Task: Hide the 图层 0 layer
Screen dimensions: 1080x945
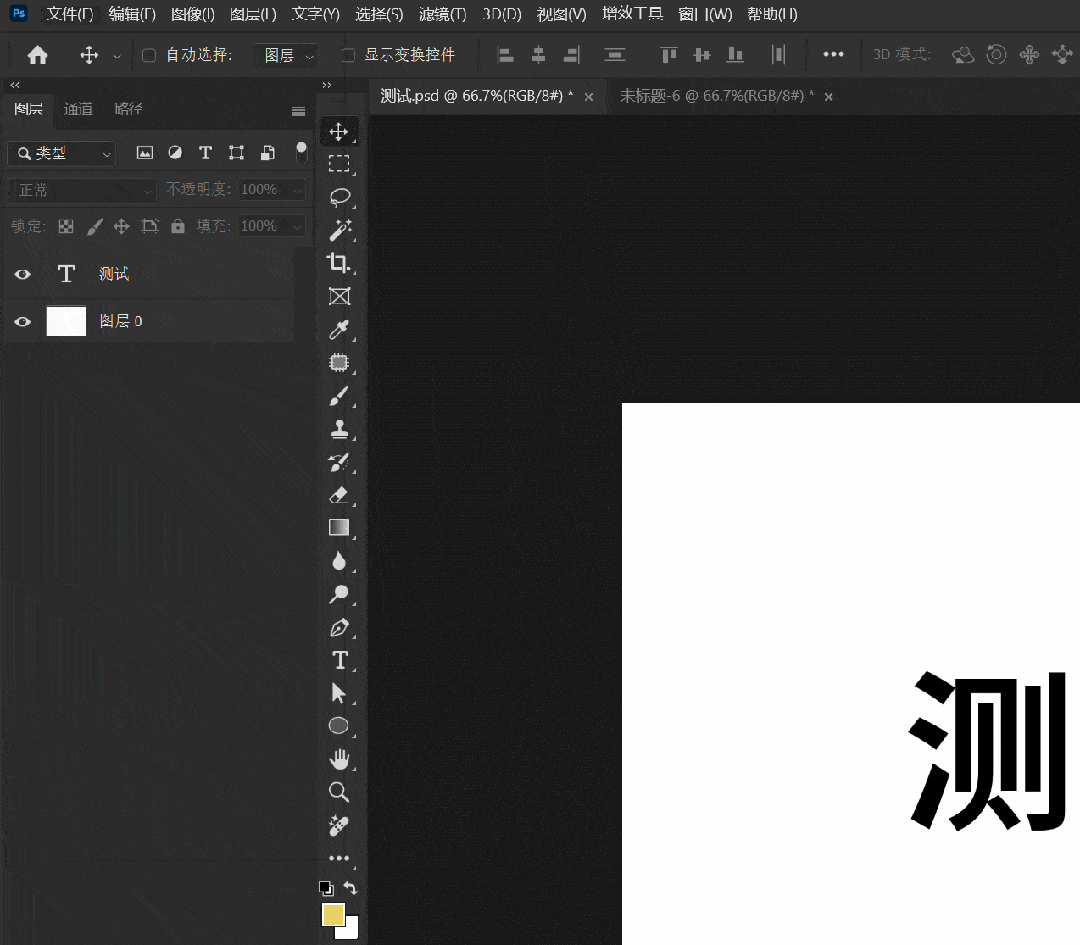Action: point(23,322)
